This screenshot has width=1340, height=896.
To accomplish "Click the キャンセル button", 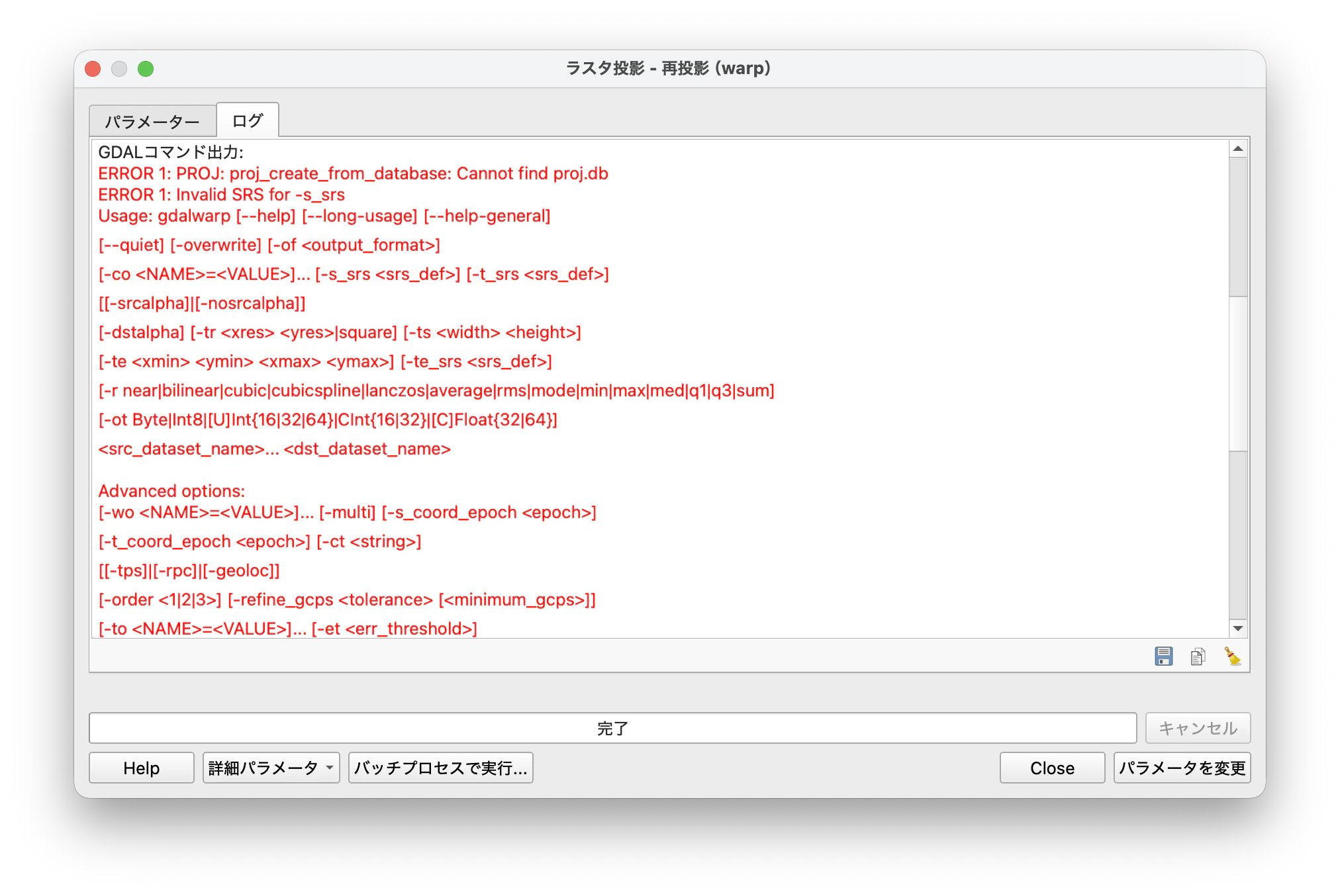I will (1198, 728).
